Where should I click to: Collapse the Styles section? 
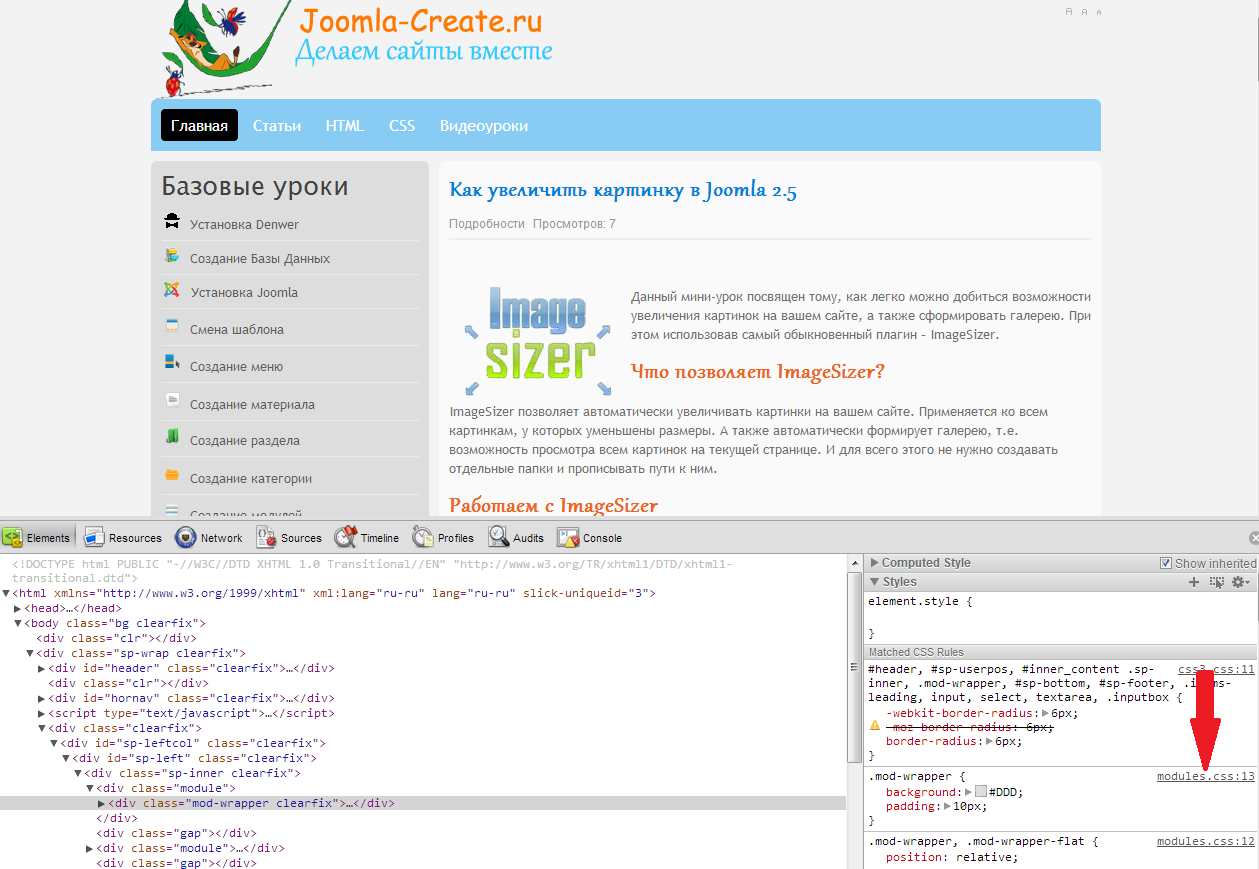pyautogui.click(x=875, y=582)
